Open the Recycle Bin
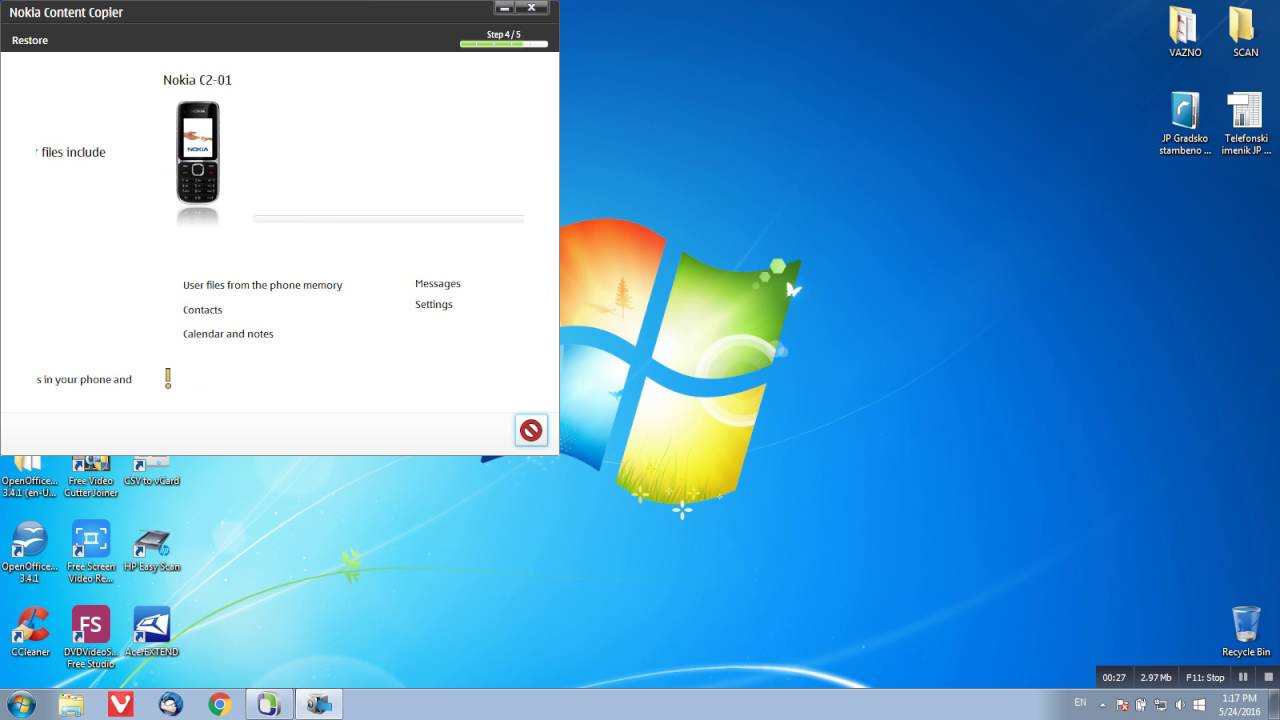Image resolution: width=1280 pixels, height=720 pixels. [x=1246, y=631]
